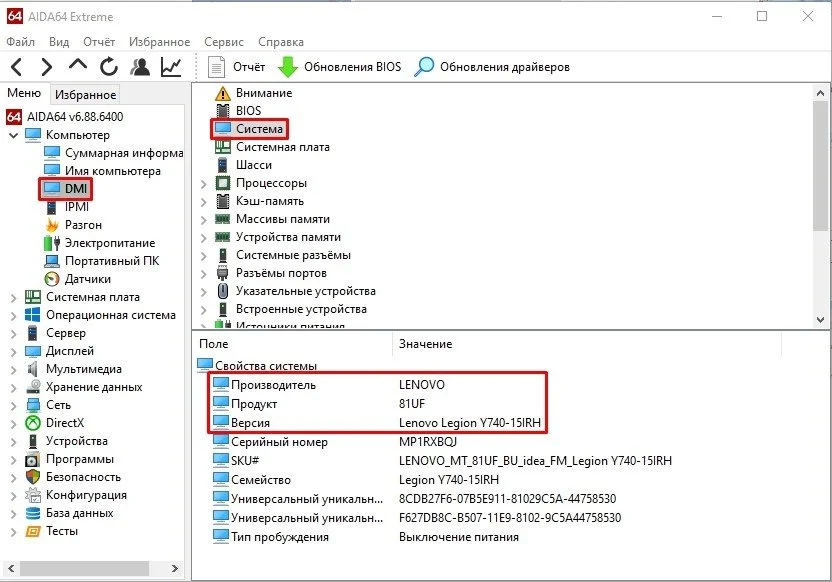The height and width of the screenshot is (582, 832).
Task: Select the BIOS chip icon in the list
Action: [x=223, y=111]
